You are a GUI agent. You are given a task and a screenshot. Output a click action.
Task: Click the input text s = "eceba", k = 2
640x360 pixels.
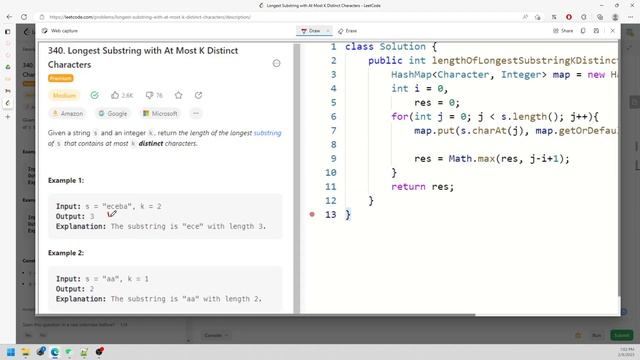(x=123, y=207)
